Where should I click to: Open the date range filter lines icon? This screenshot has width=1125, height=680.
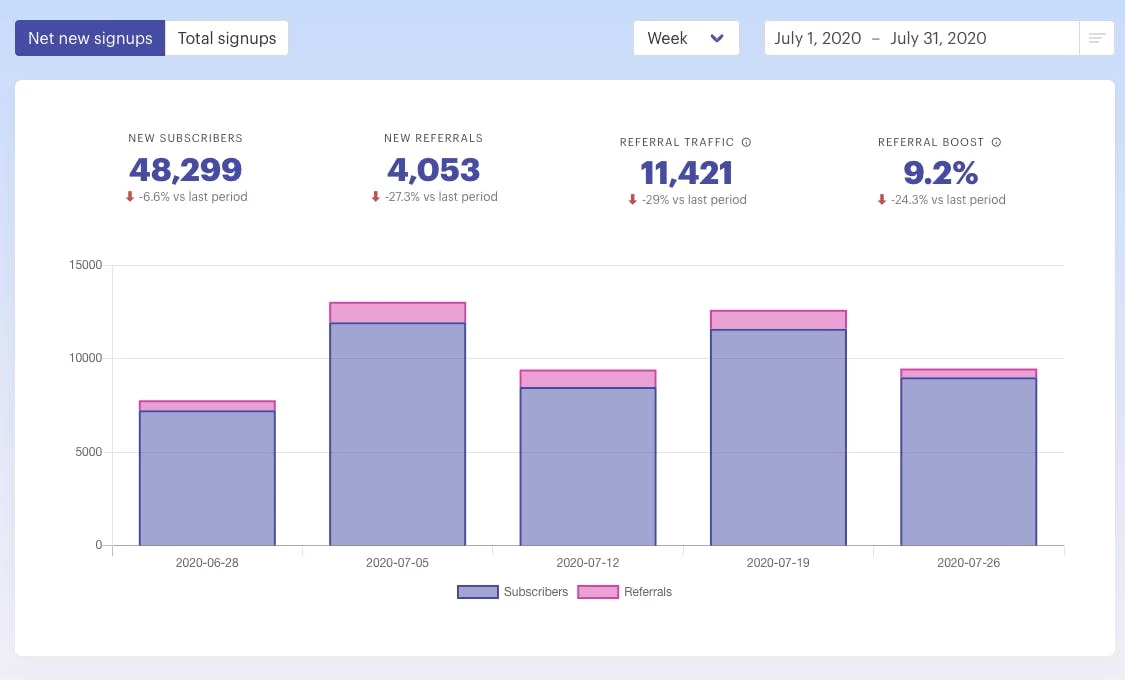pos(1097,39)
